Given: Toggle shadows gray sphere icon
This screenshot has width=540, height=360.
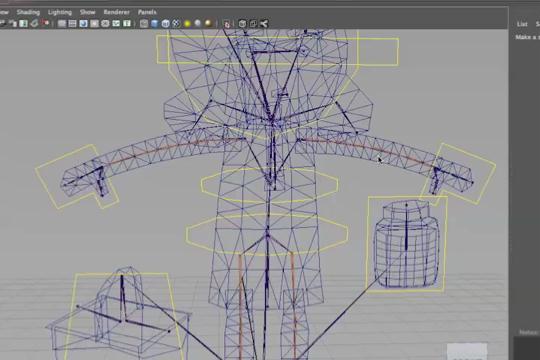Looking at the screenshot, I should coord(198,23).
